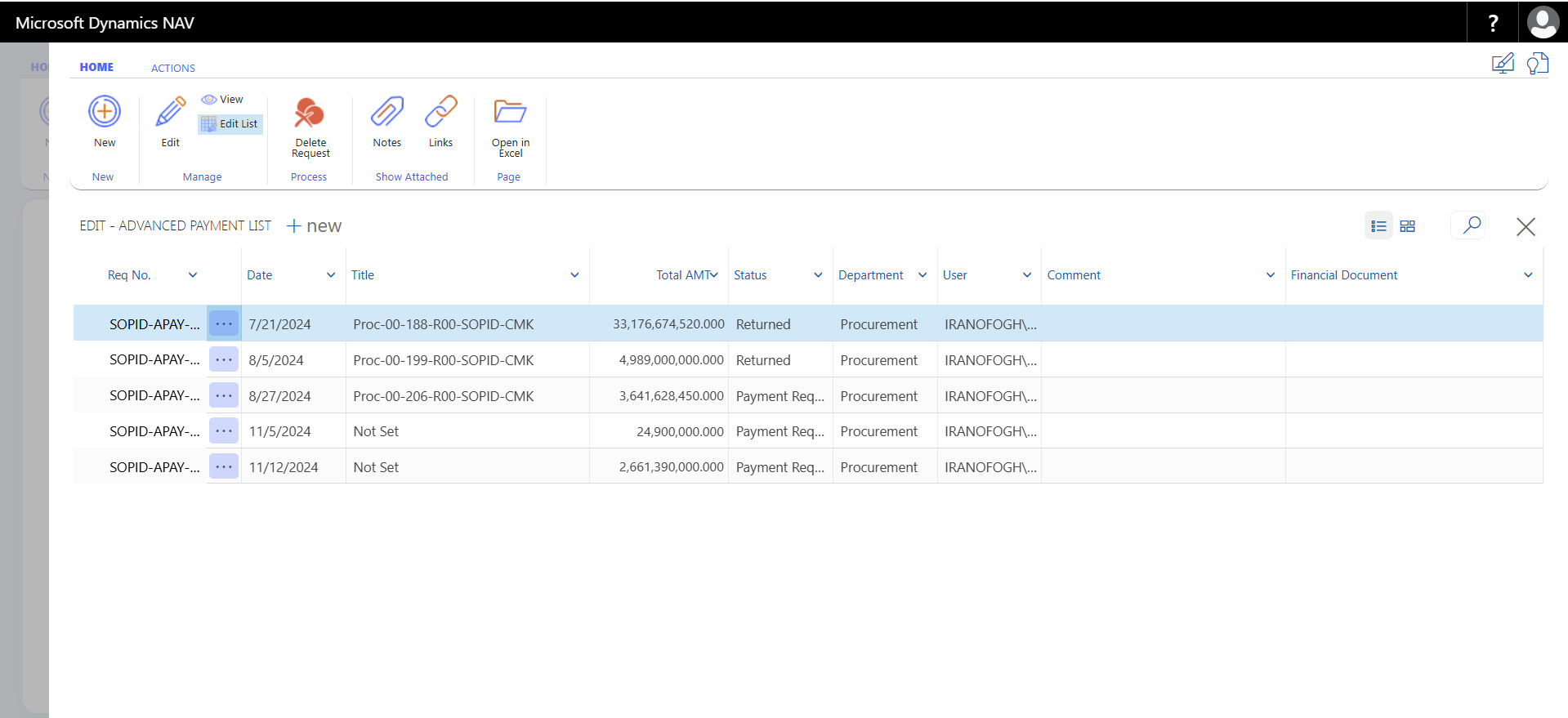Select the View option in Manage group

click(x=222, y=100)
